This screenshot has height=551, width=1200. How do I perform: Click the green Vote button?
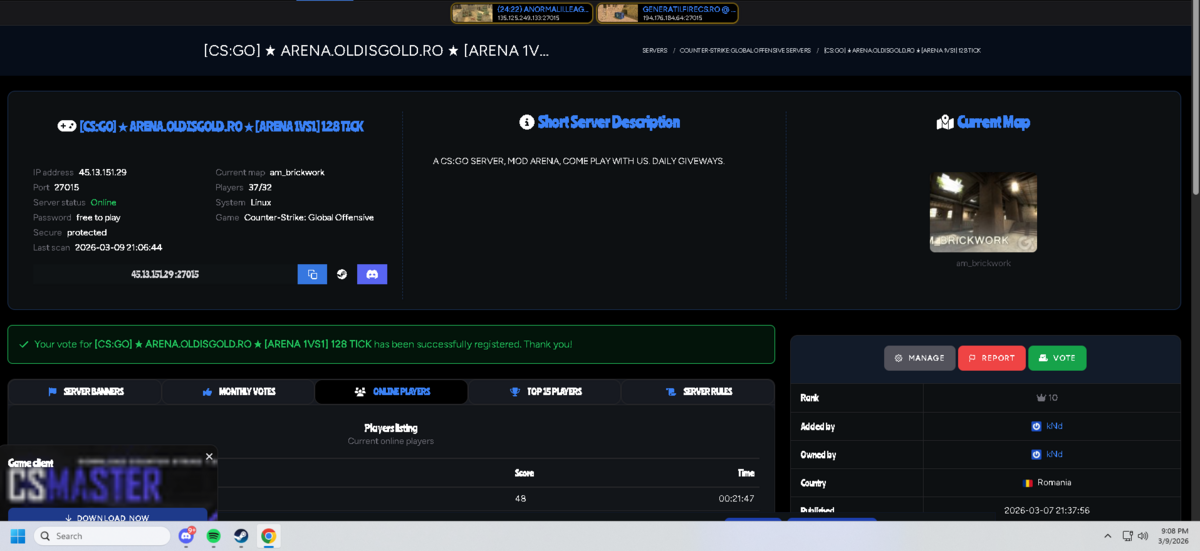(1057, 358)
